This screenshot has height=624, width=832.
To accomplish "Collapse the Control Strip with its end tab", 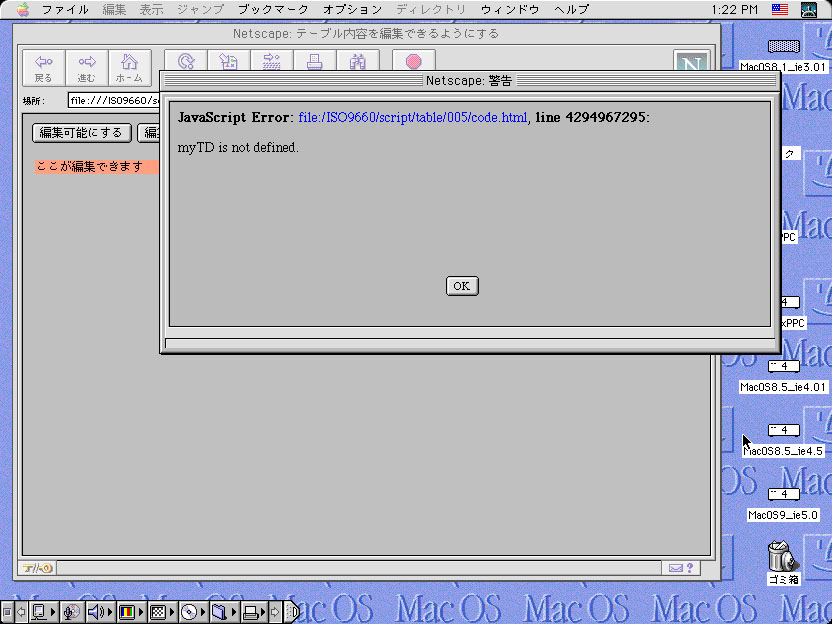I will pos(292,612).
